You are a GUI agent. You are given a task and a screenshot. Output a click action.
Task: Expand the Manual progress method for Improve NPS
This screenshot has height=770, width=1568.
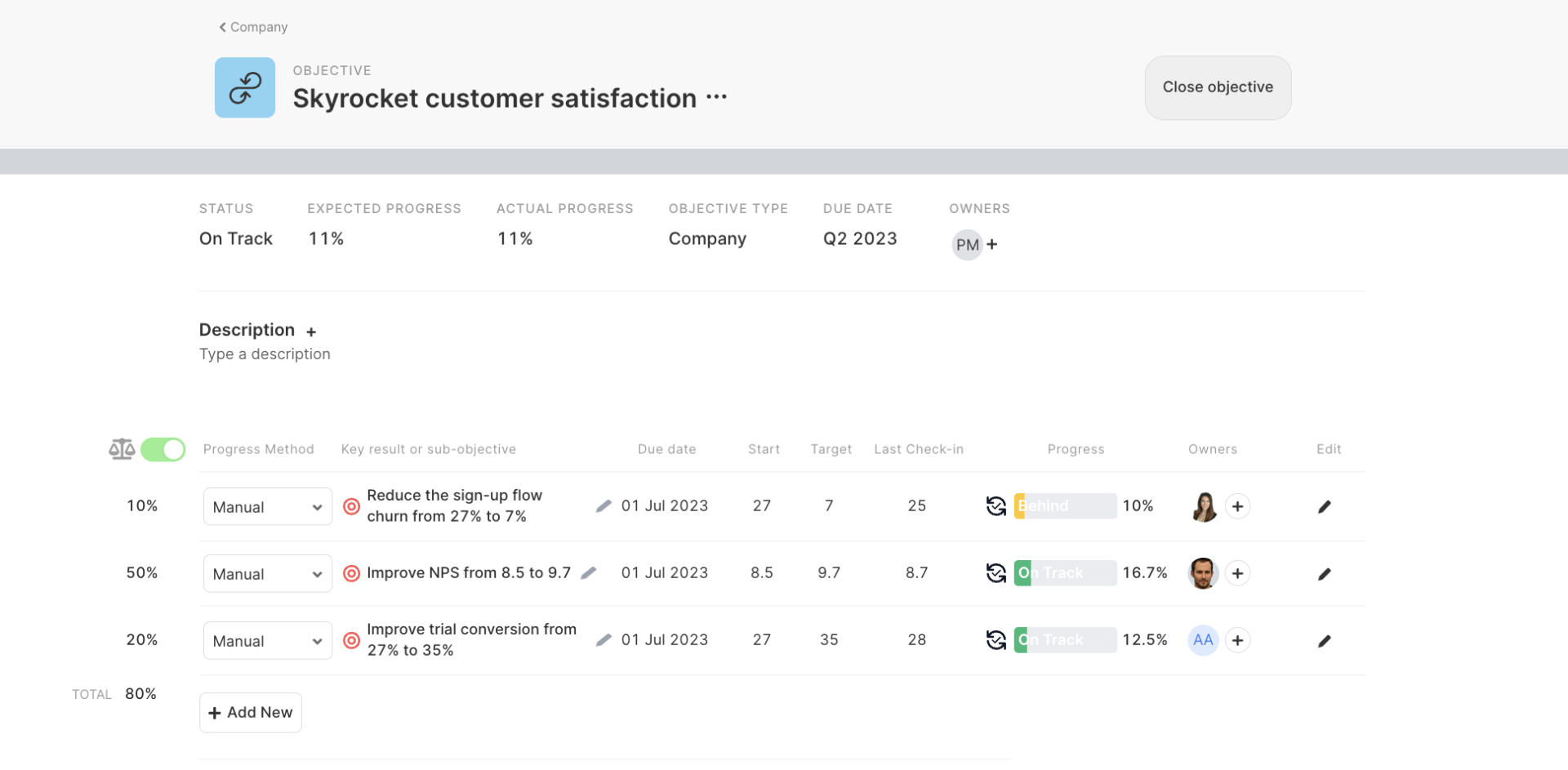coord(267,572)
